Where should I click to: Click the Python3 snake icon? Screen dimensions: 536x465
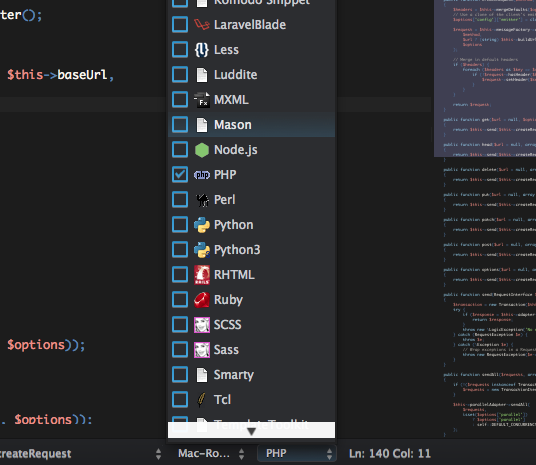[x=202, y=250]
